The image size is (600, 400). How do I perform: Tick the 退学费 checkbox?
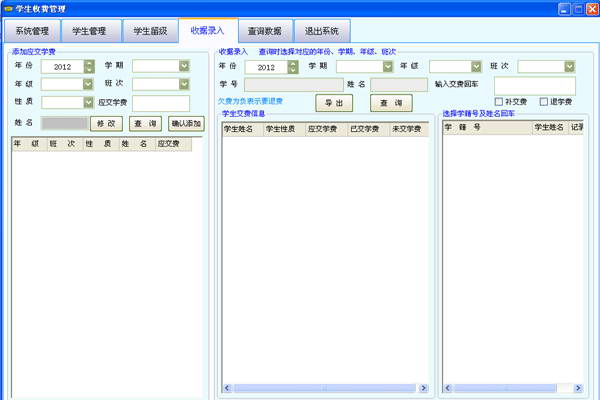point(544,102)
